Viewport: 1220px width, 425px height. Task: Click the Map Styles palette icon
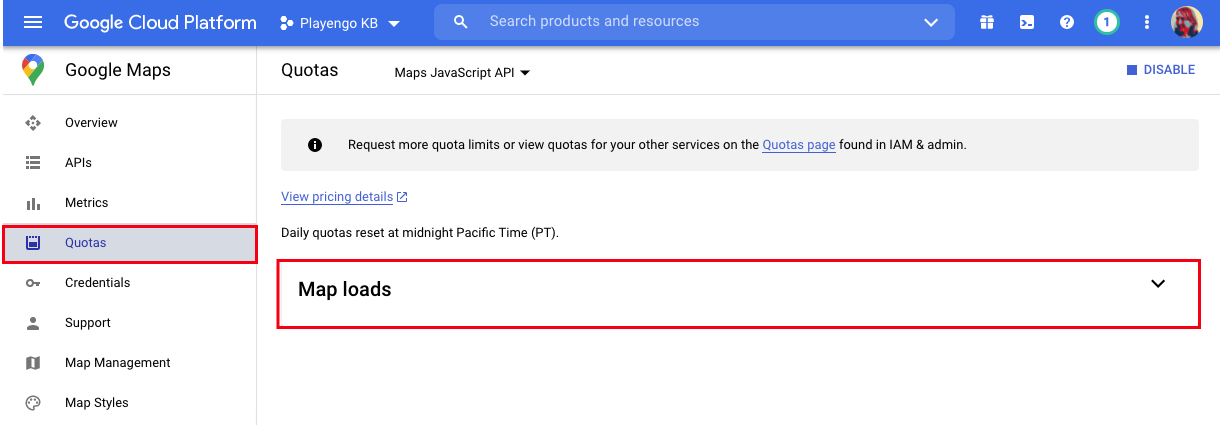tap(33, 403)
